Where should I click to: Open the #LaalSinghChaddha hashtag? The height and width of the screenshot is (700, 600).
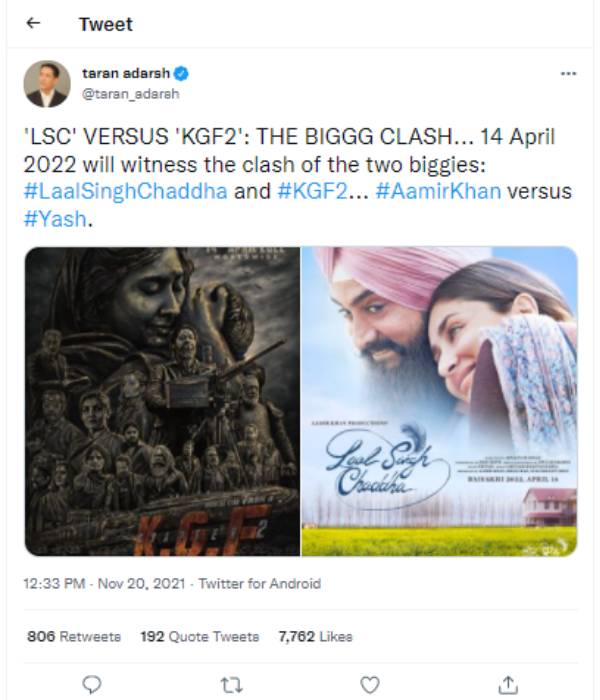125,191
